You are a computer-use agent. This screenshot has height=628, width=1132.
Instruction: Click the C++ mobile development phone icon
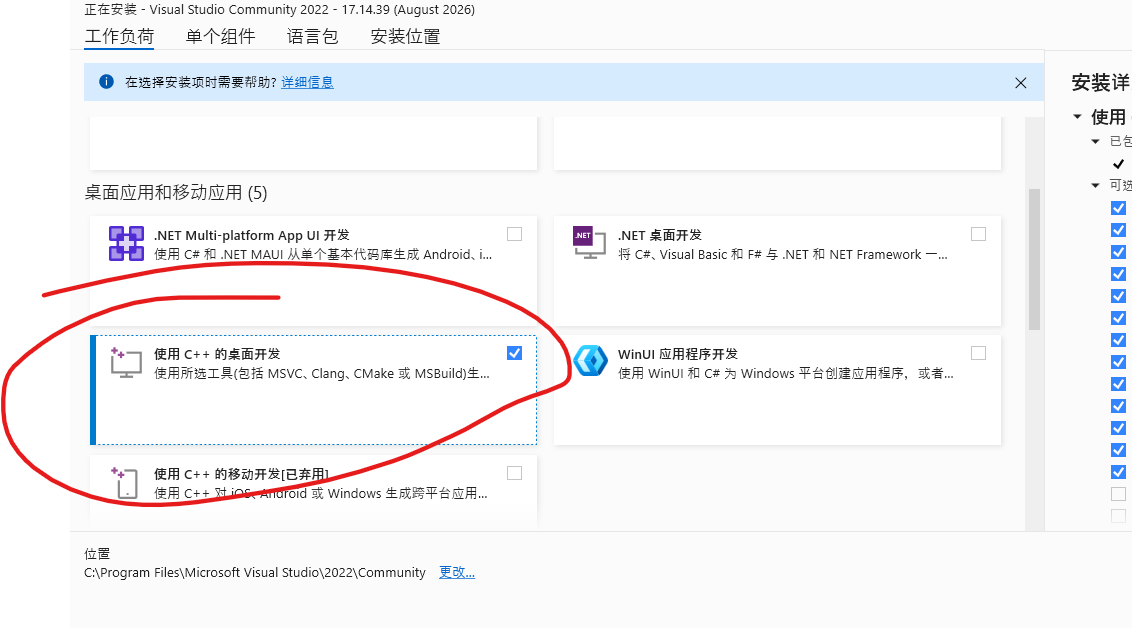pyautogui.click(x=125, y=482)
